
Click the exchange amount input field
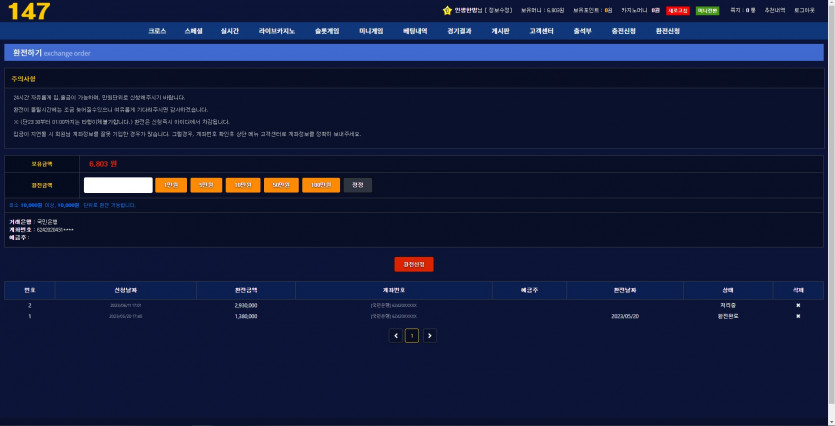click(x=117, y=184)
